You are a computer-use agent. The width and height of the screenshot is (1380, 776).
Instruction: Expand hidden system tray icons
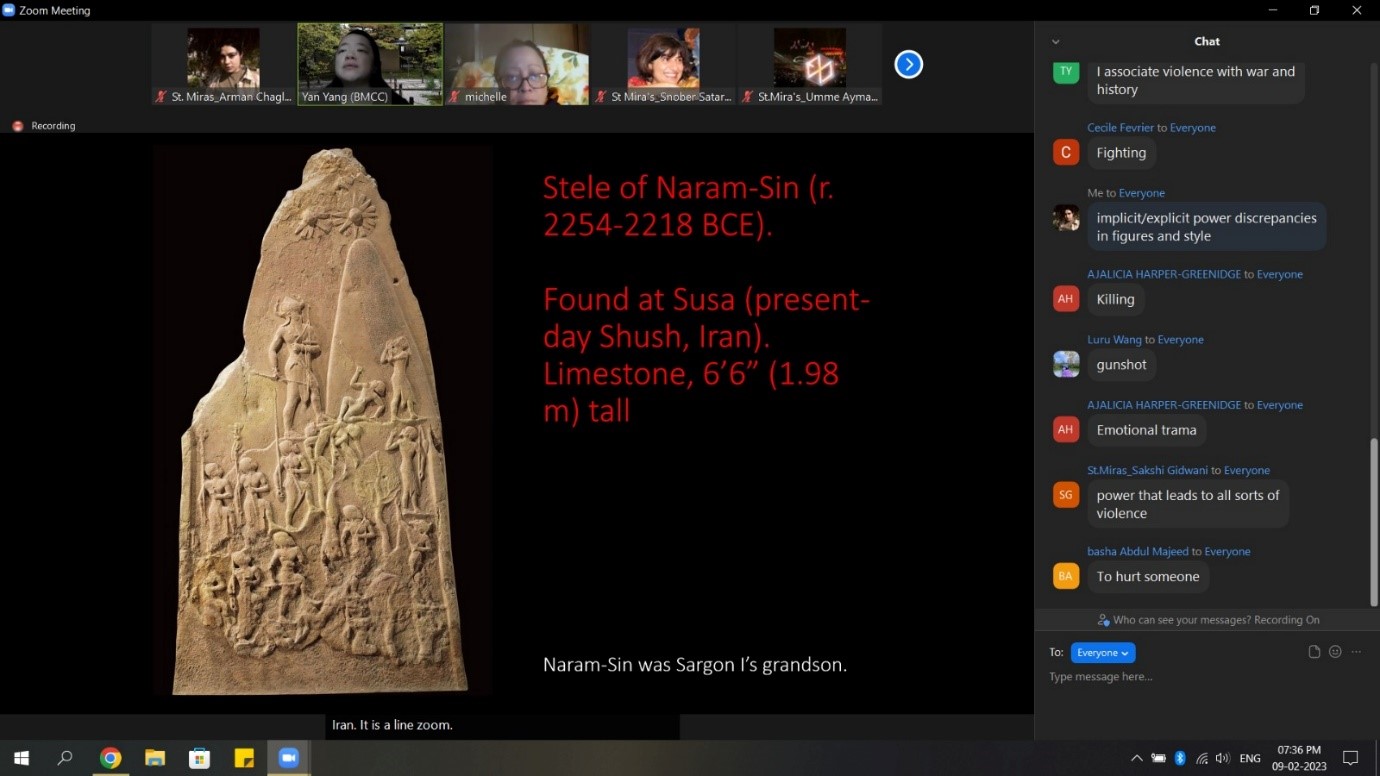tap(1137, 758)
